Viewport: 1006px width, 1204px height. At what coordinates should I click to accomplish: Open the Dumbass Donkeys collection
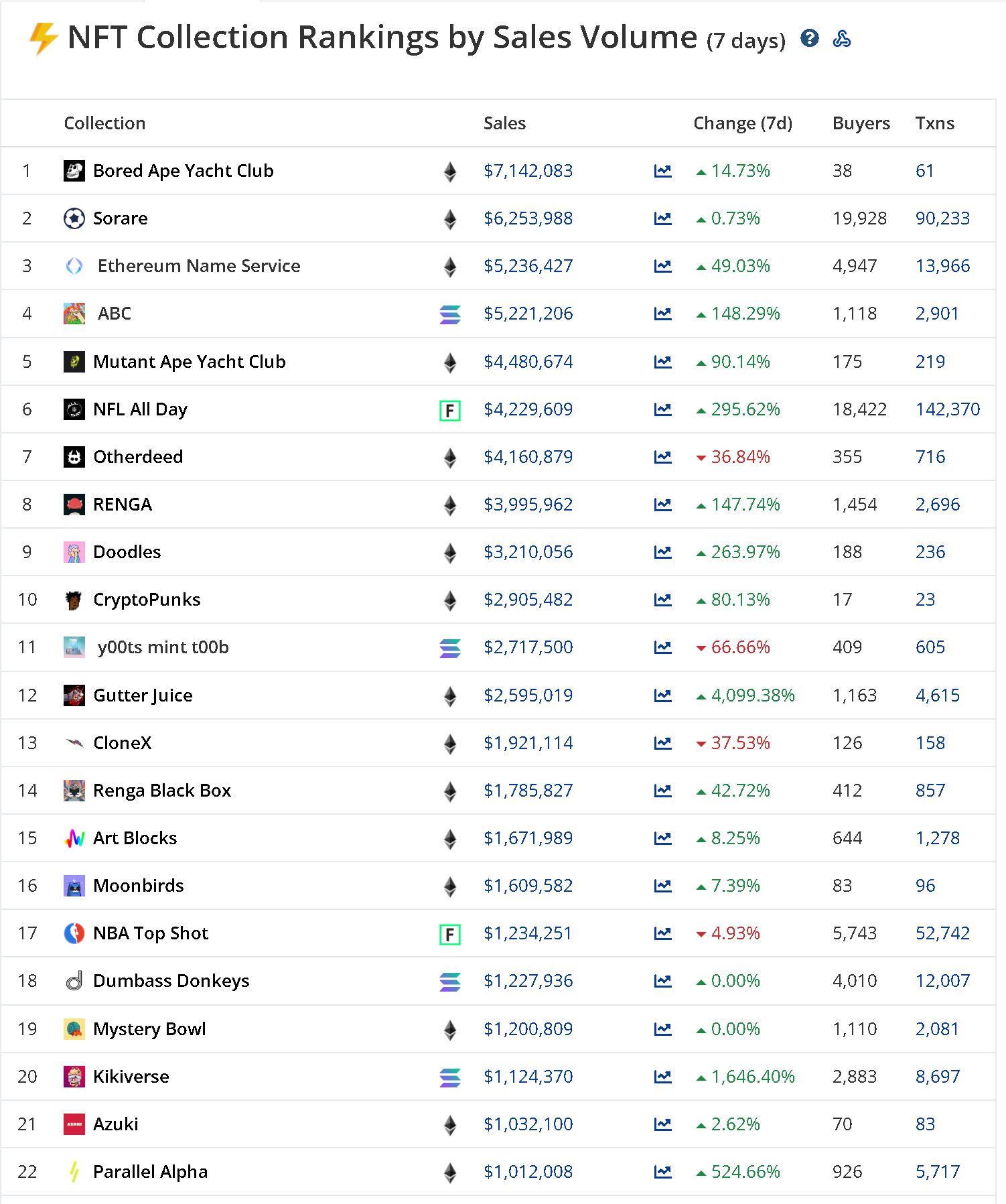171,981
